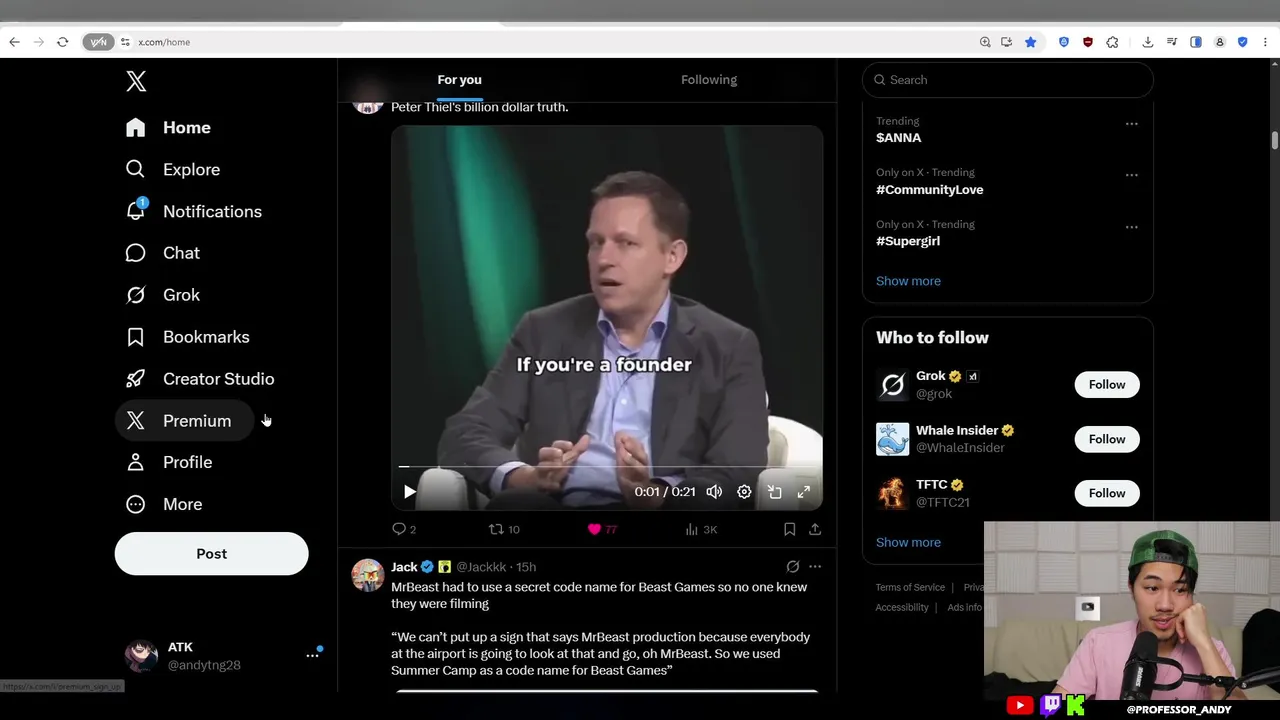Switch to the For you tab
The height and width of the screenshot is (720, 1280).
point(459,80)
